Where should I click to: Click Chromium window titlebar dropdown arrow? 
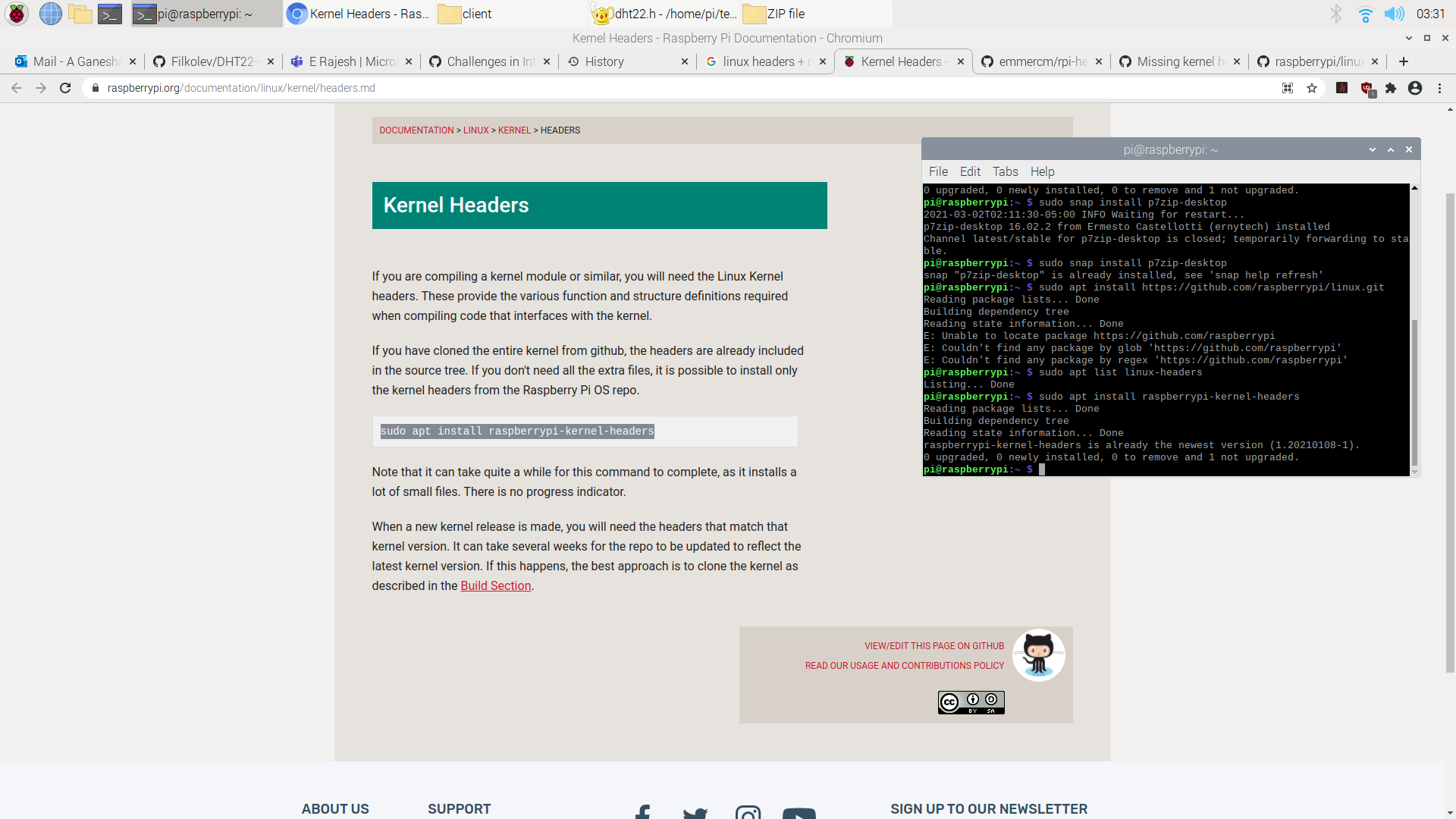point(1408,38)
